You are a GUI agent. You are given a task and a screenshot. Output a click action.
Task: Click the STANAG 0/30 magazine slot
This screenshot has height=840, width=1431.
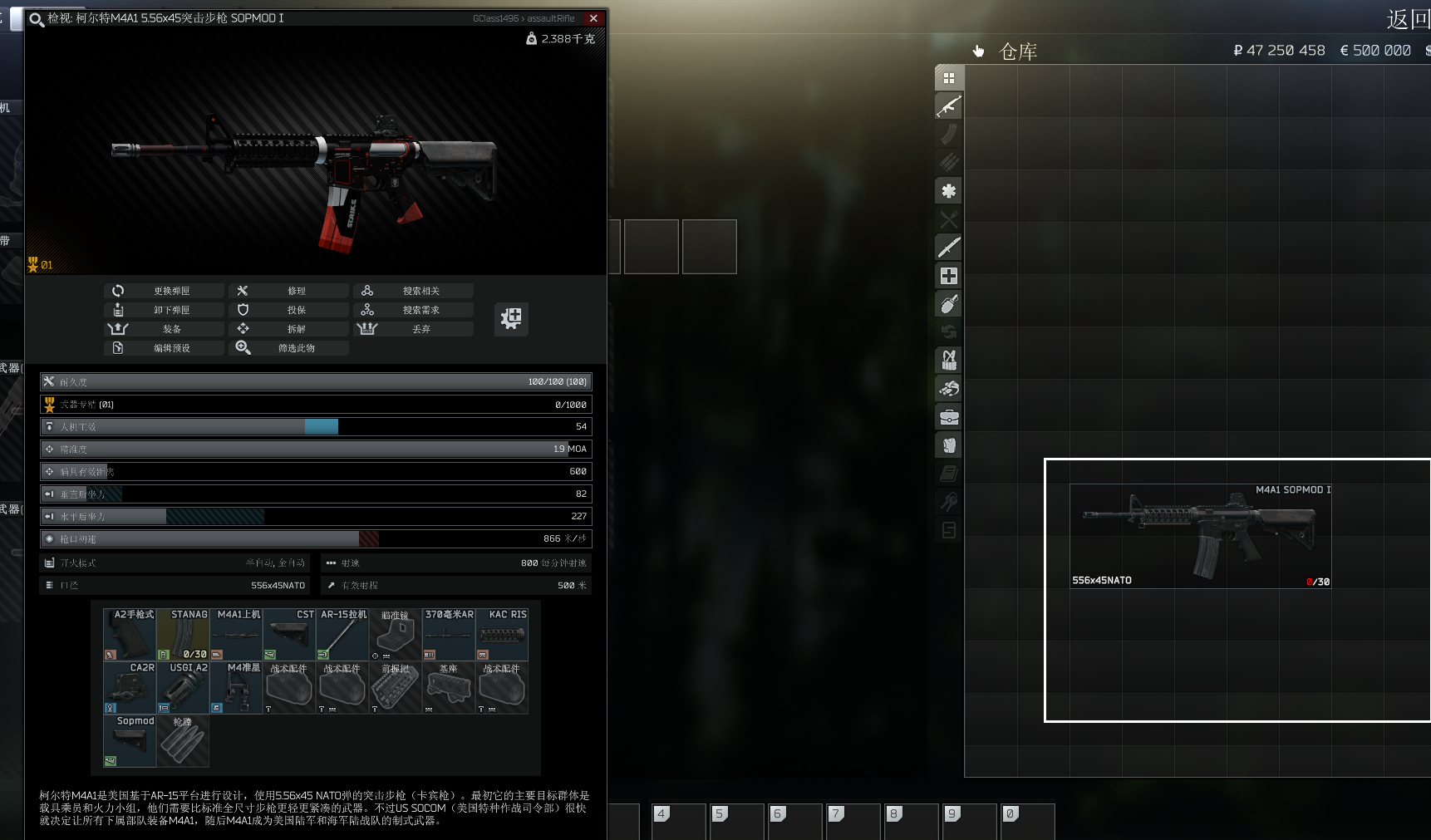pyautogui.click(x=183, y=634)
